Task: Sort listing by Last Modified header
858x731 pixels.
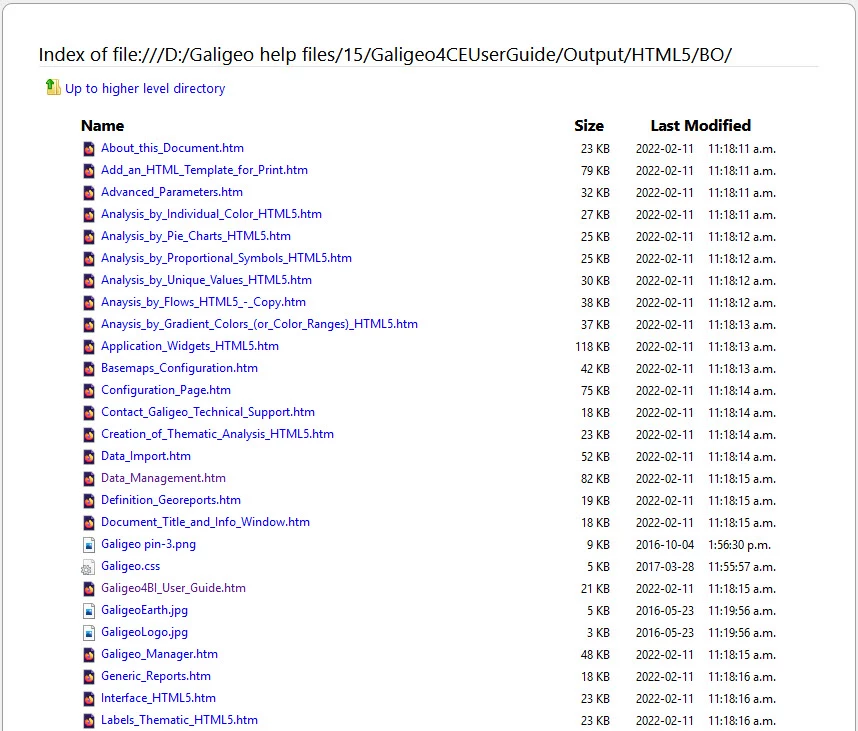Action: 700,126
